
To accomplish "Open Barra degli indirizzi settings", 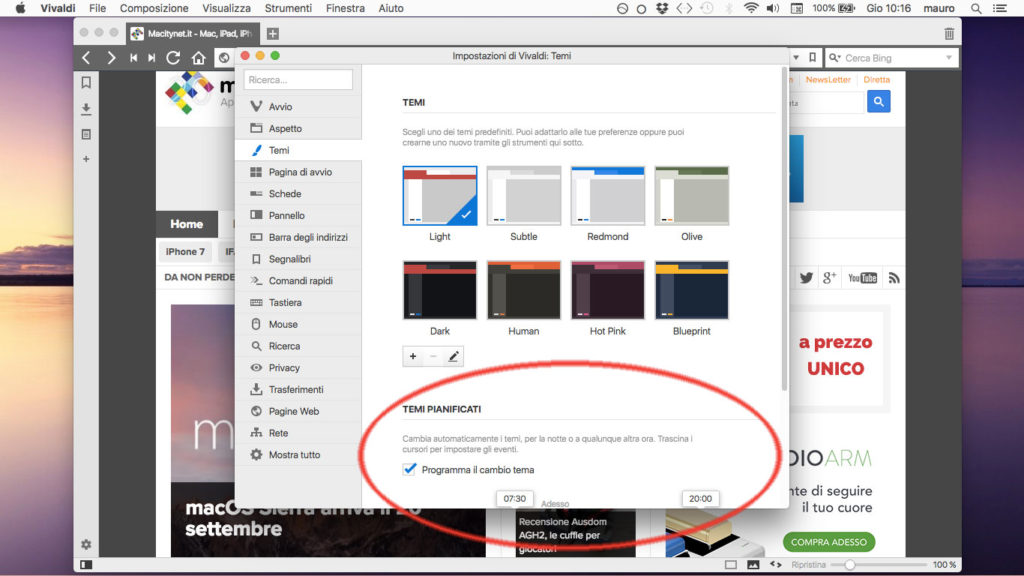I will pos(298,237).
